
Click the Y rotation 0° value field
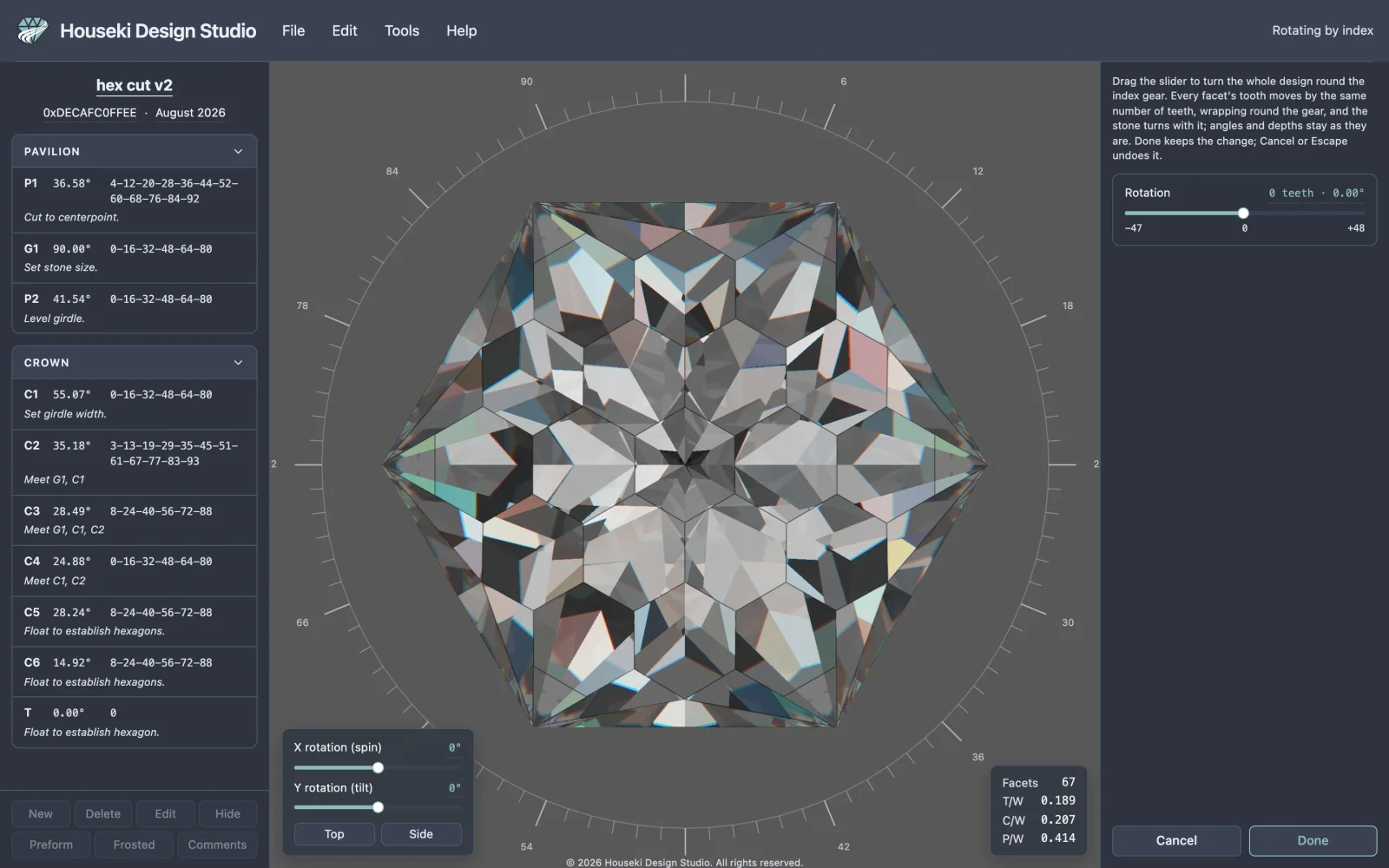[454, 788]
